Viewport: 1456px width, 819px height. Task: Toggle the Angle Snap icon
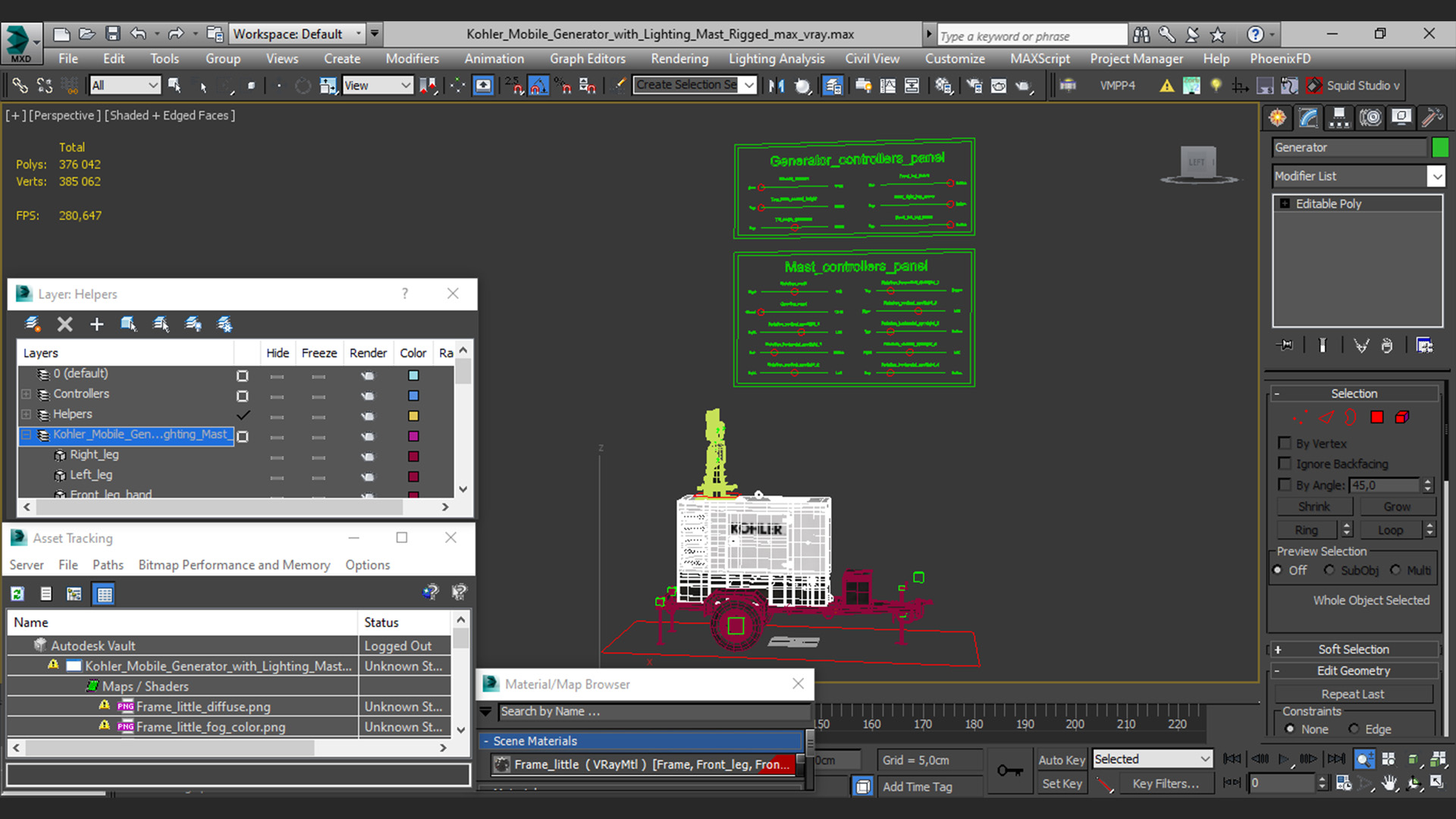pyautogui.click(x=538, y=86)
